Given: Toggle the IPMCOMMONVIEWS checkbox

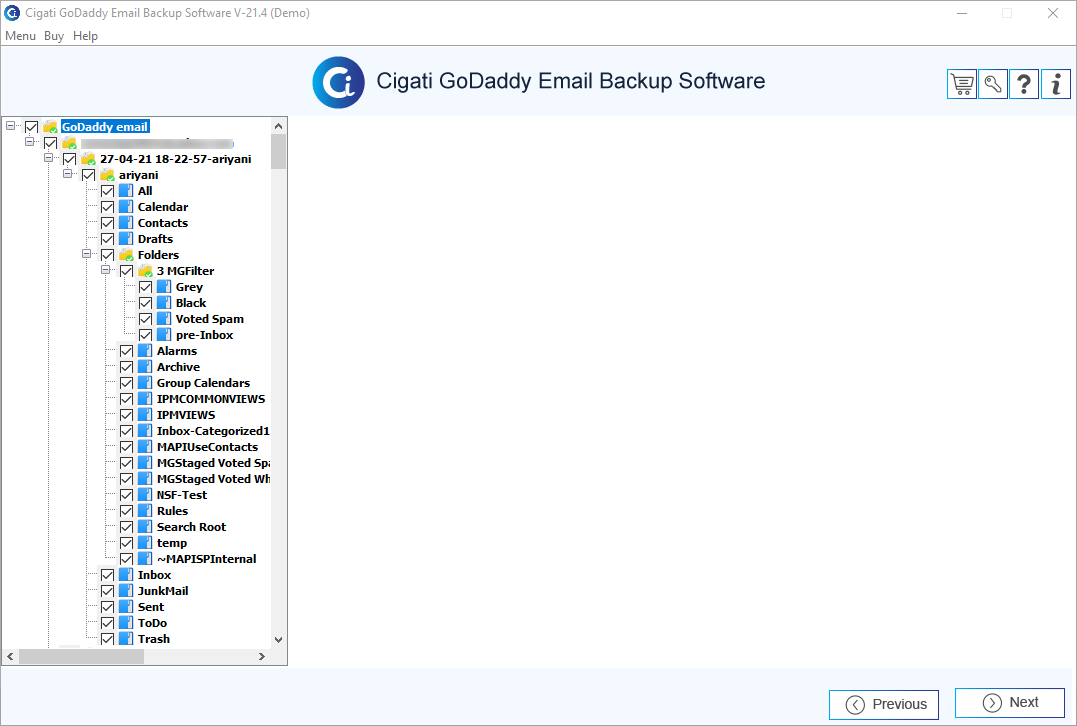Looking at the screenshot, I should click(x=126, y=399).
